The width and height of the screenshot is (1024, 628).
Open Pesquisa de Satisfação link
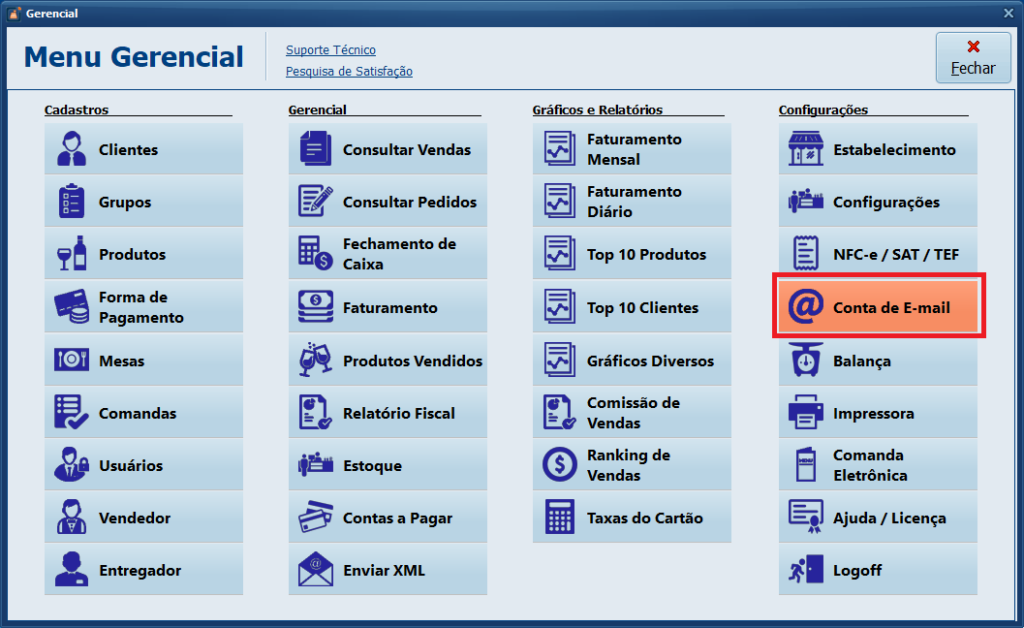[x=349, y=71]
